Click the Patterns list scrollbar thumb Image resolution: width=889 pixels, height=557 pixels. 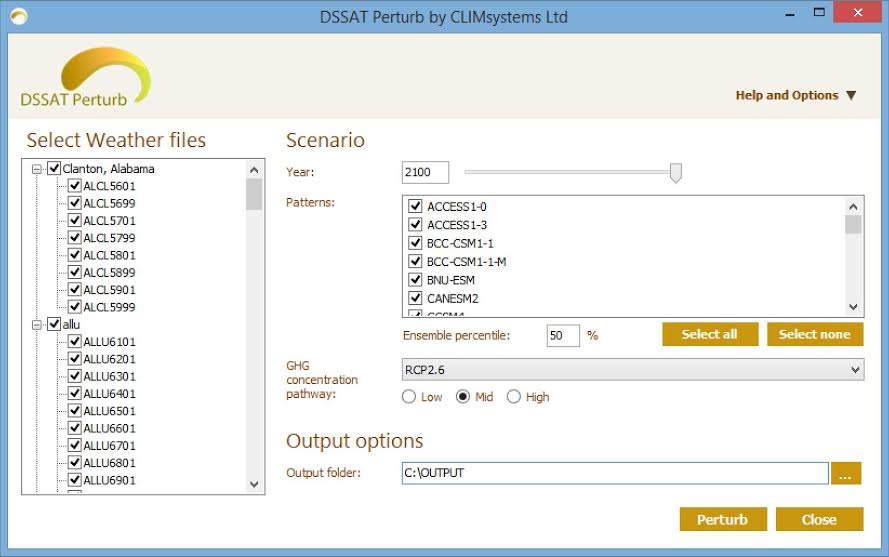pos(853,225)
